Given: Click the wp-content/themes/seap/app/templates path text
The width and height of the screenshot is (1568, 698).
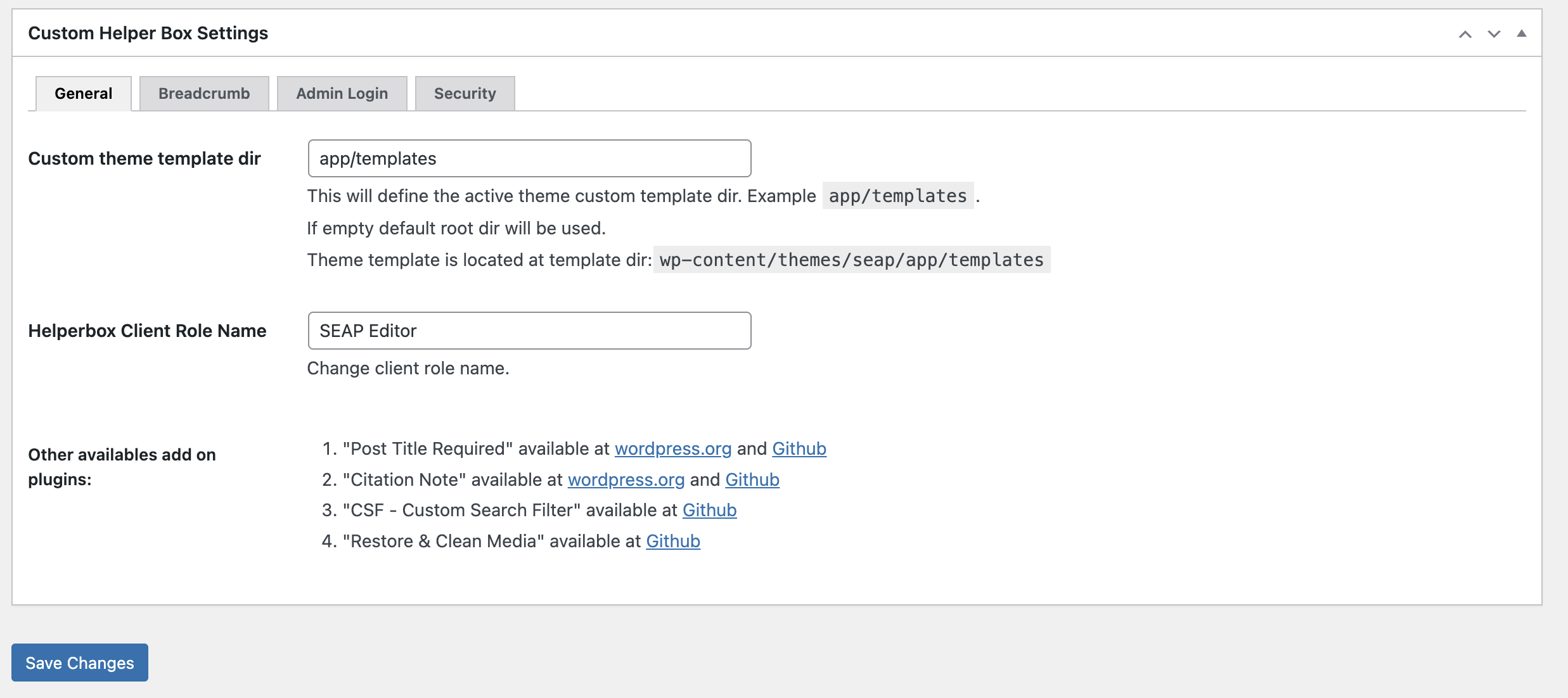Looking at the screenshot, I should click(x=851, y=260).
